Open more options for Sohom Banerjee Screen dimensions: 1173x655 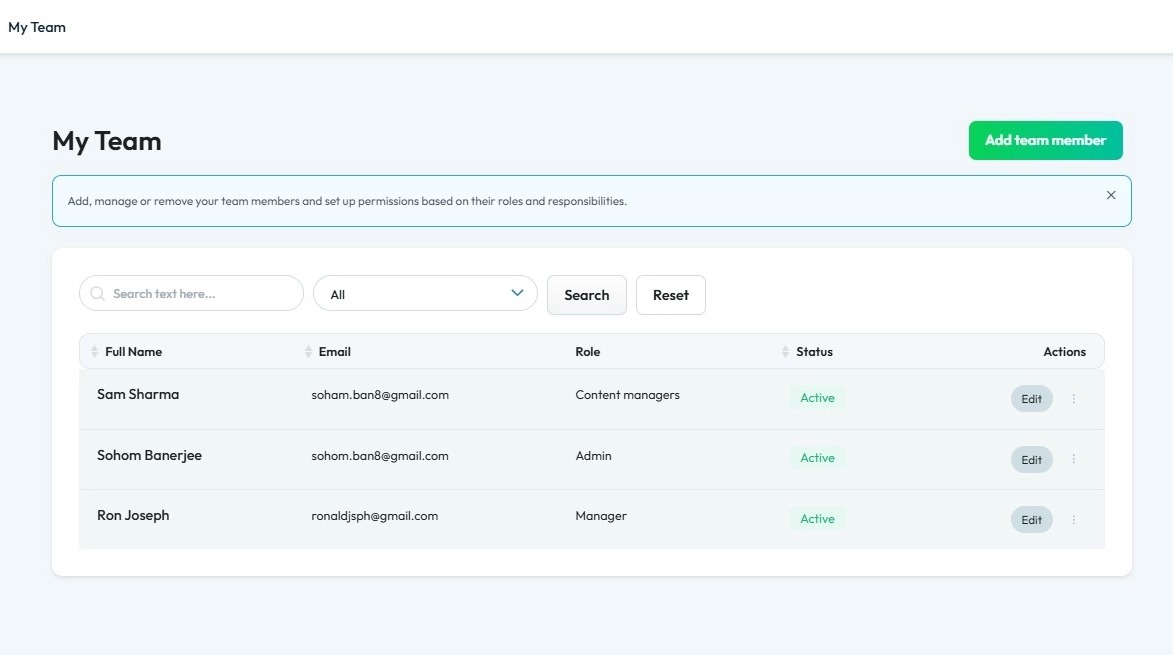tap(1074, 459)
